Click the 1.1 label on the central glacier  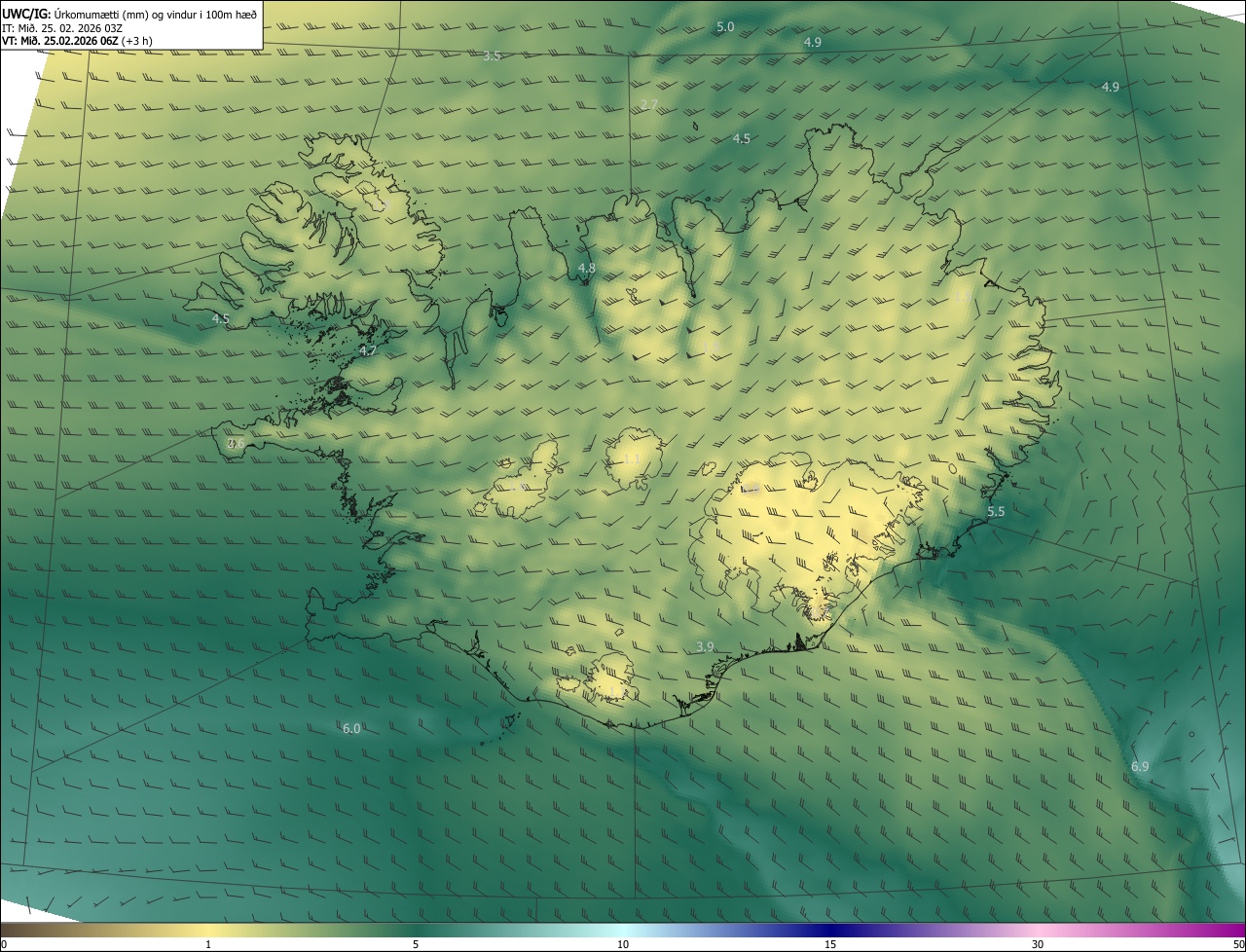632,459
